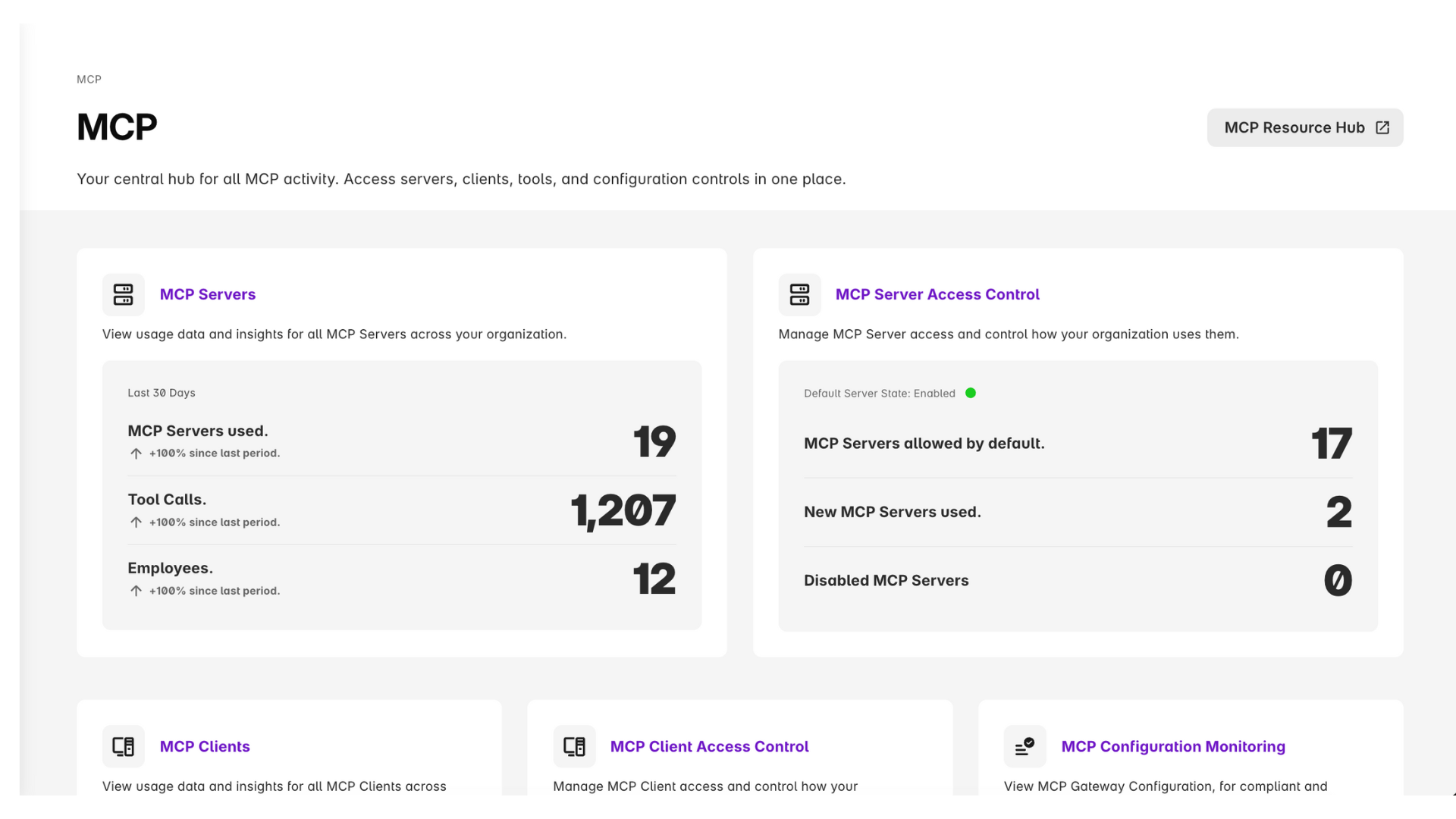Open the MCP Resource Hub button
Screen dimensions: 1456x819
coord(1294,127)
